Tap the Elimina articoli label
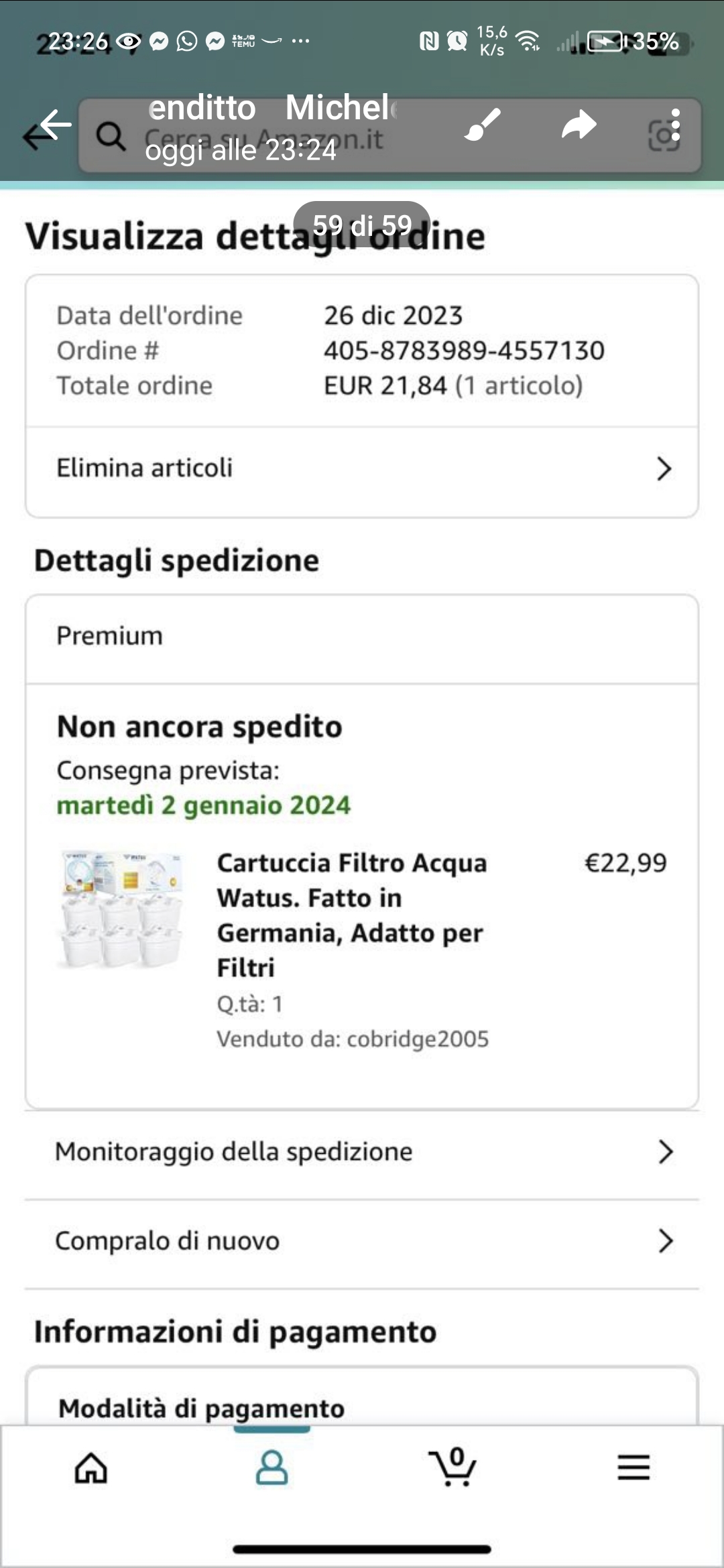Screen dimensions: 724x1568 (x=144, y=468)
